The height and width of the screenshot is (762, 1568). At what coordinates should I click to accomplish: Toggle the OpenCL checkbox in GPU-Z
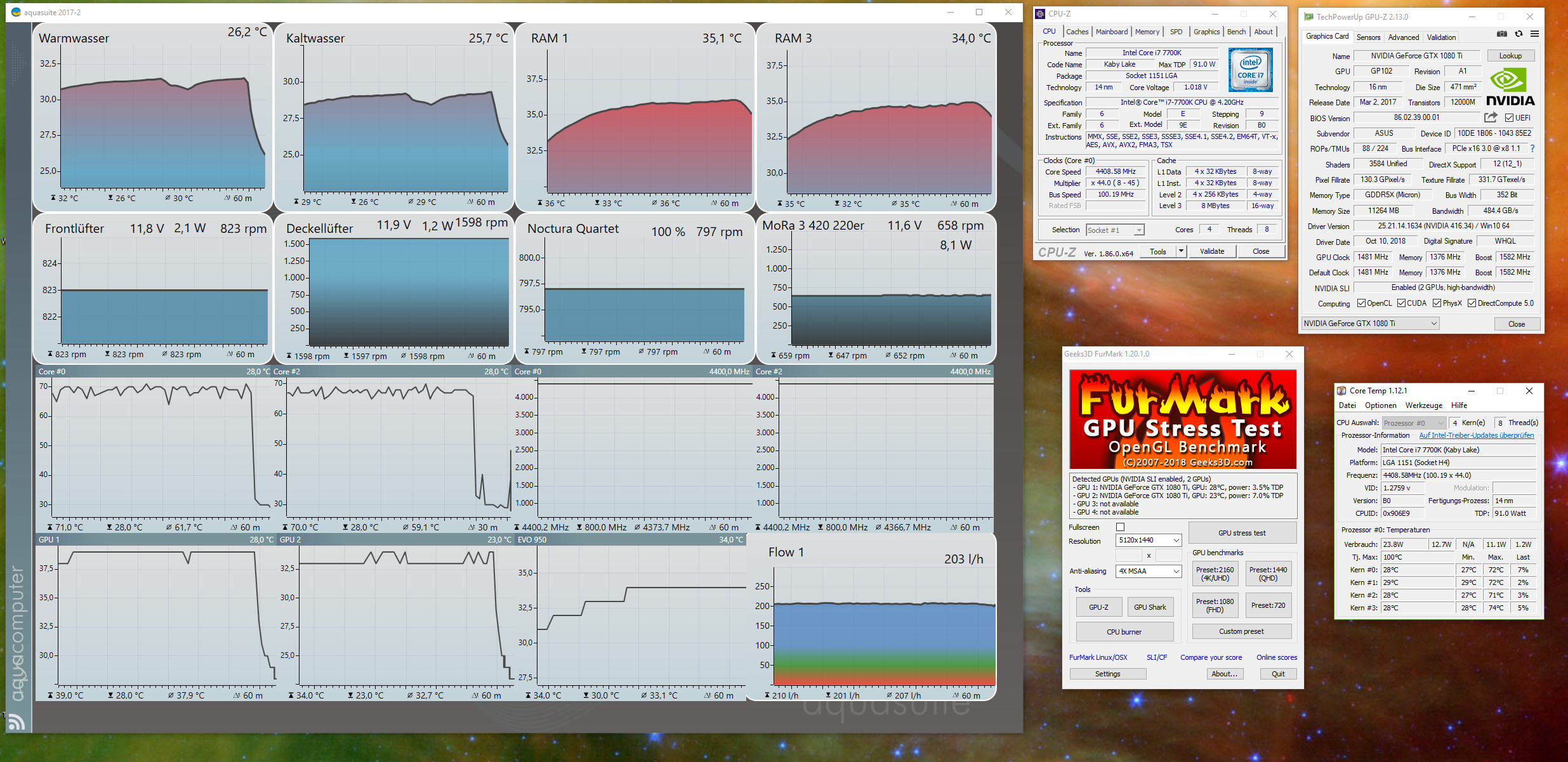(1361, 303)
